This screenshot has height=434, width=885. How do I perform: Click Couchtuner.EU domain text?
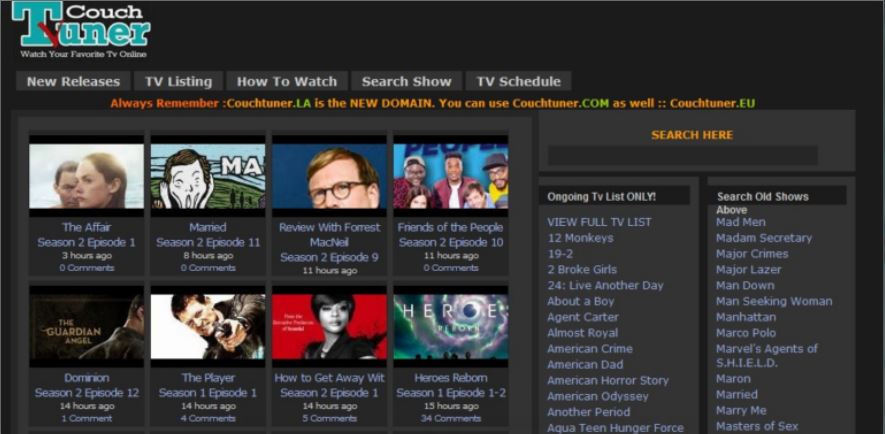(x=712, y=103)
